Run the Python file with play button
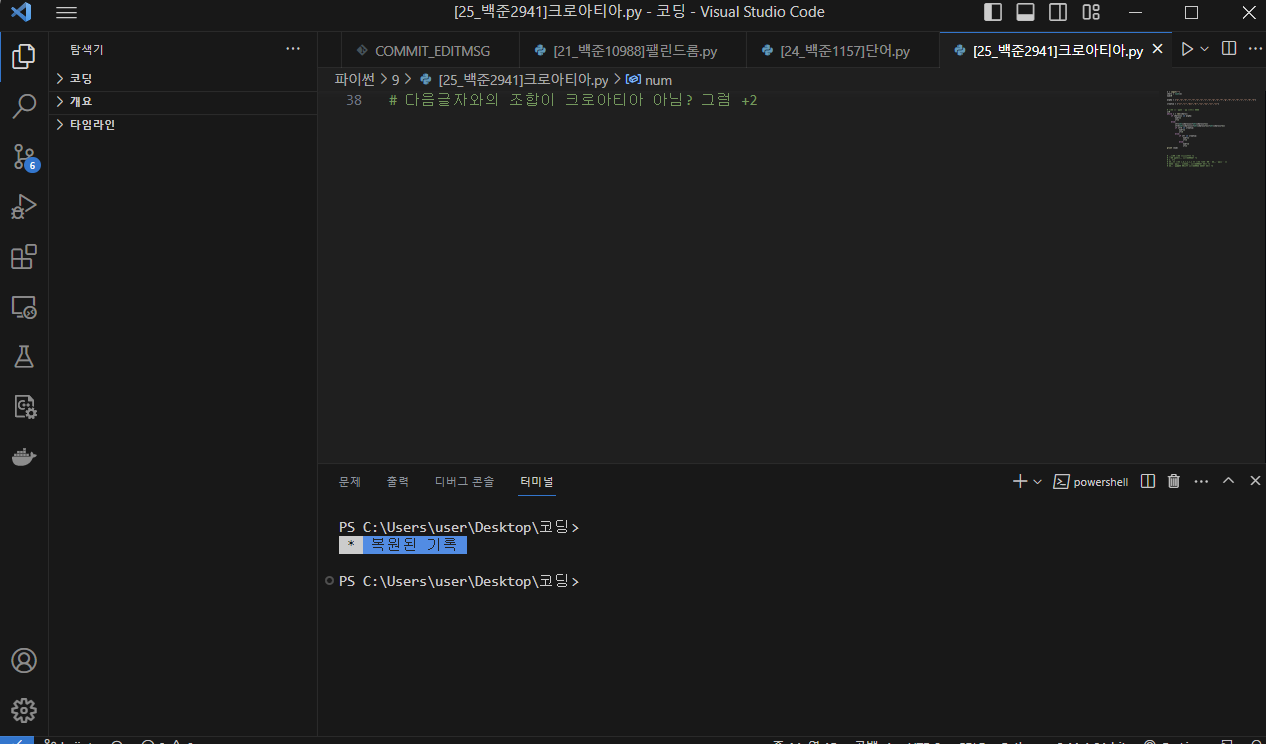Screen dimensions: 1266x744 tap(1187, 49)
